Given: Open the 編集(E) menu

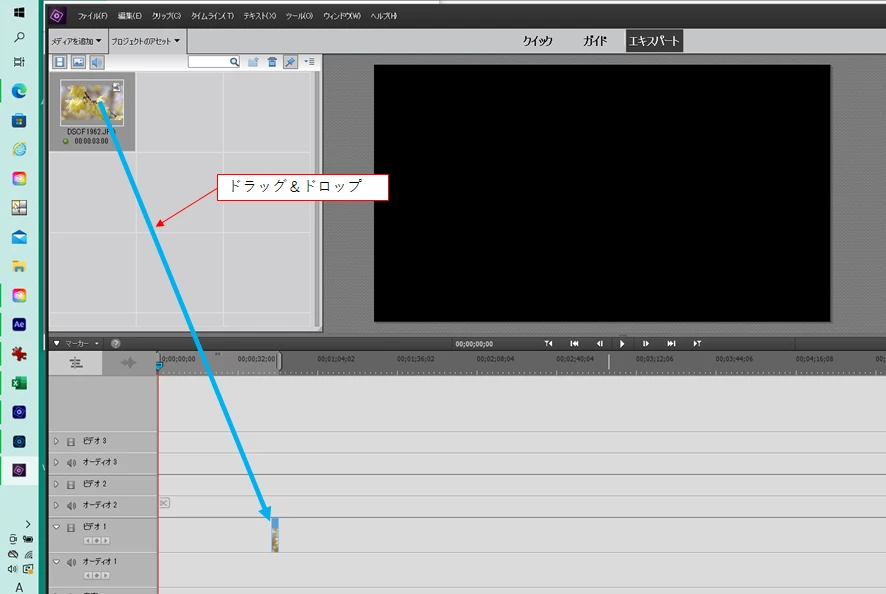Looking at the screenshot, I should (x=130, y=16).
